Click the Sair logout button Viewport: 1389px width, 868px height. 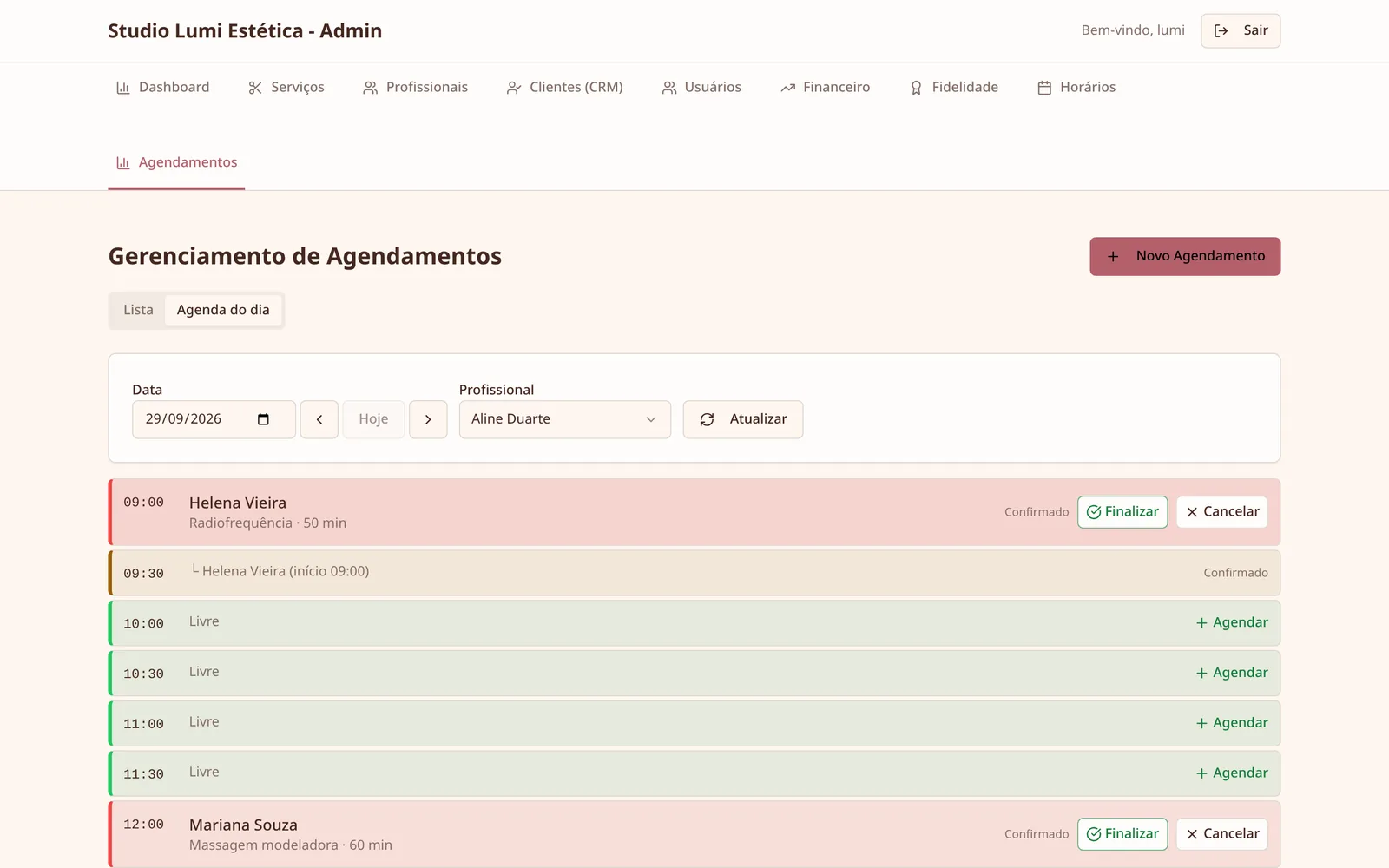[1241, 30]
